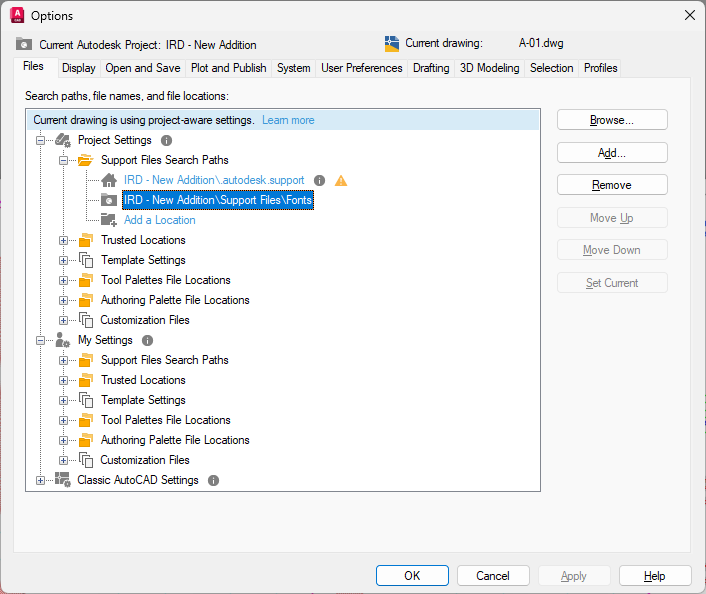Click AutoCAD app icon in title bar
The width and height of the screenshot is (706, 594).
pos(17,15)
